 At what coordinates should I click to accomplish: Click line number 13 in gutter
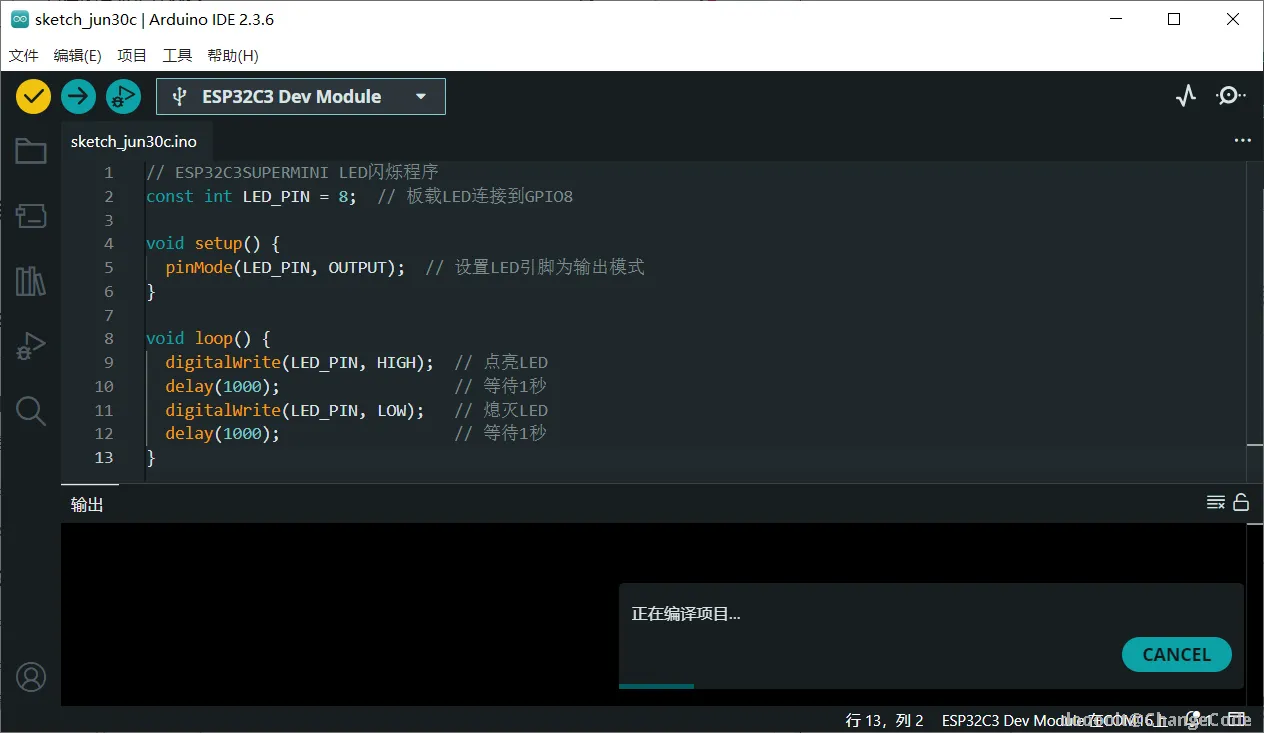click(x=104, y=457)
